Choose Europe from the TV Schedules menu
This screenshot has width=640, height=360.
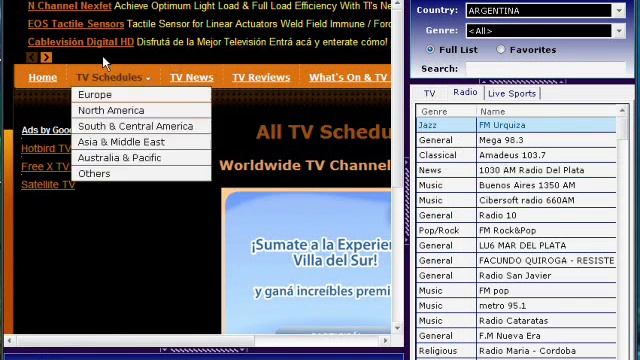coord(141,95)
